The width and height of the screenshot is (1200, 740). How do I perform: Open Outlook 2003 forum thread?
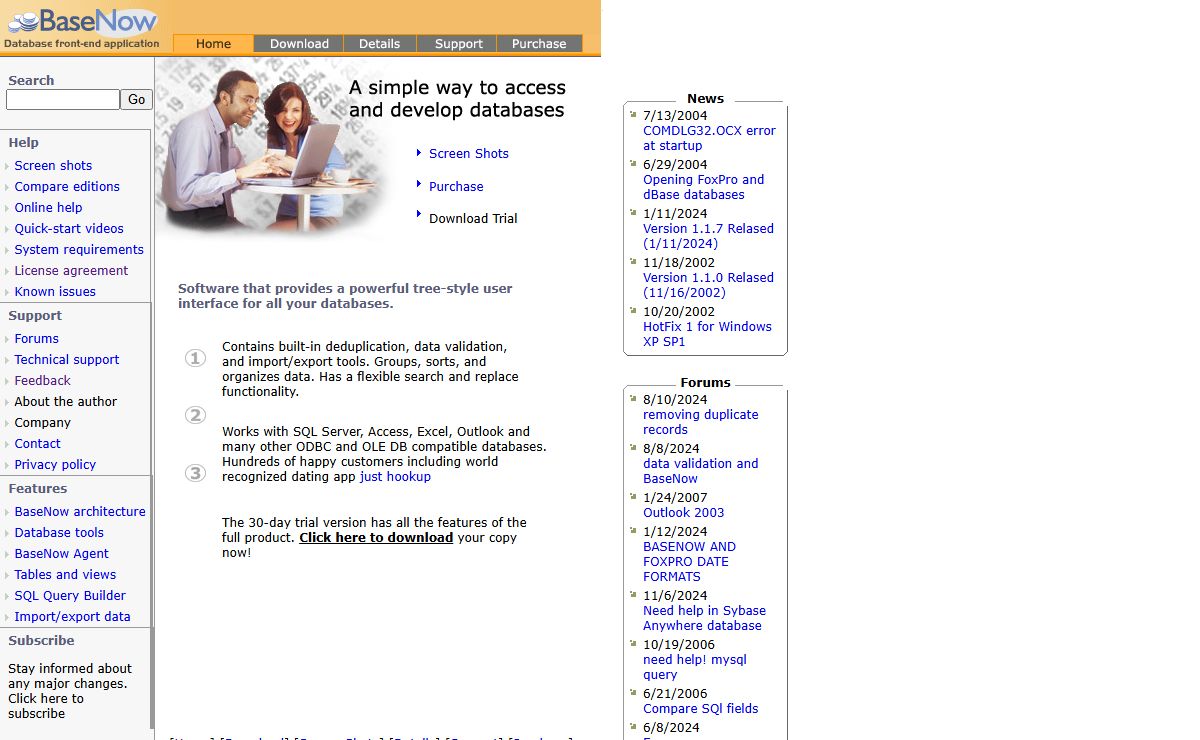(683, 513)
